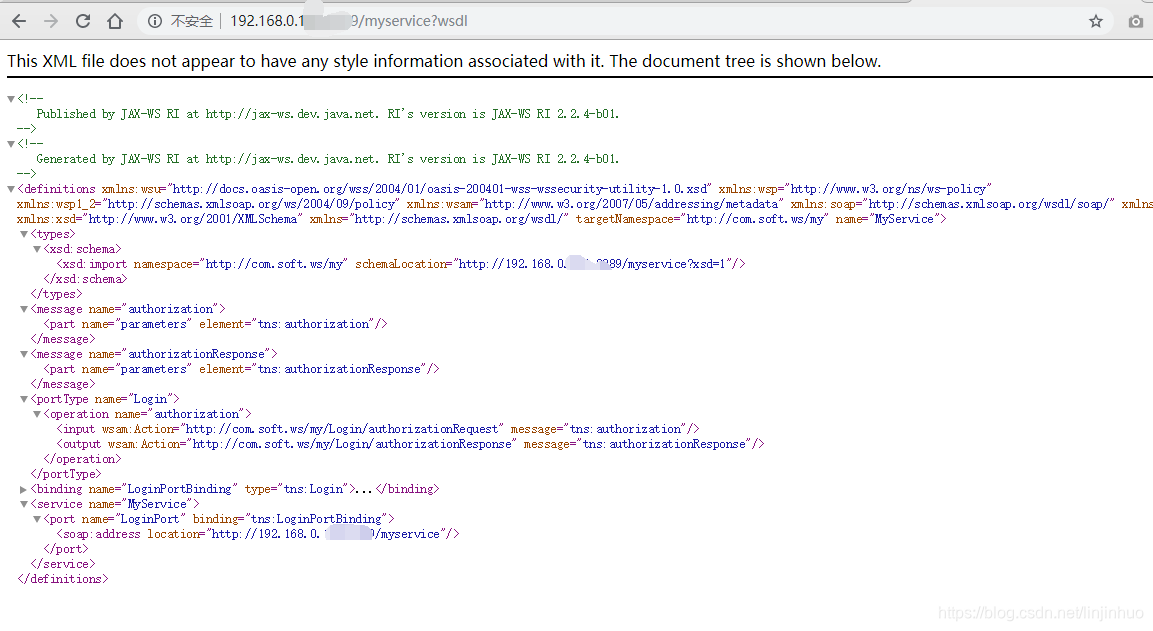
Task: Reload the WSDL page
Action: [x=82, y=20]
